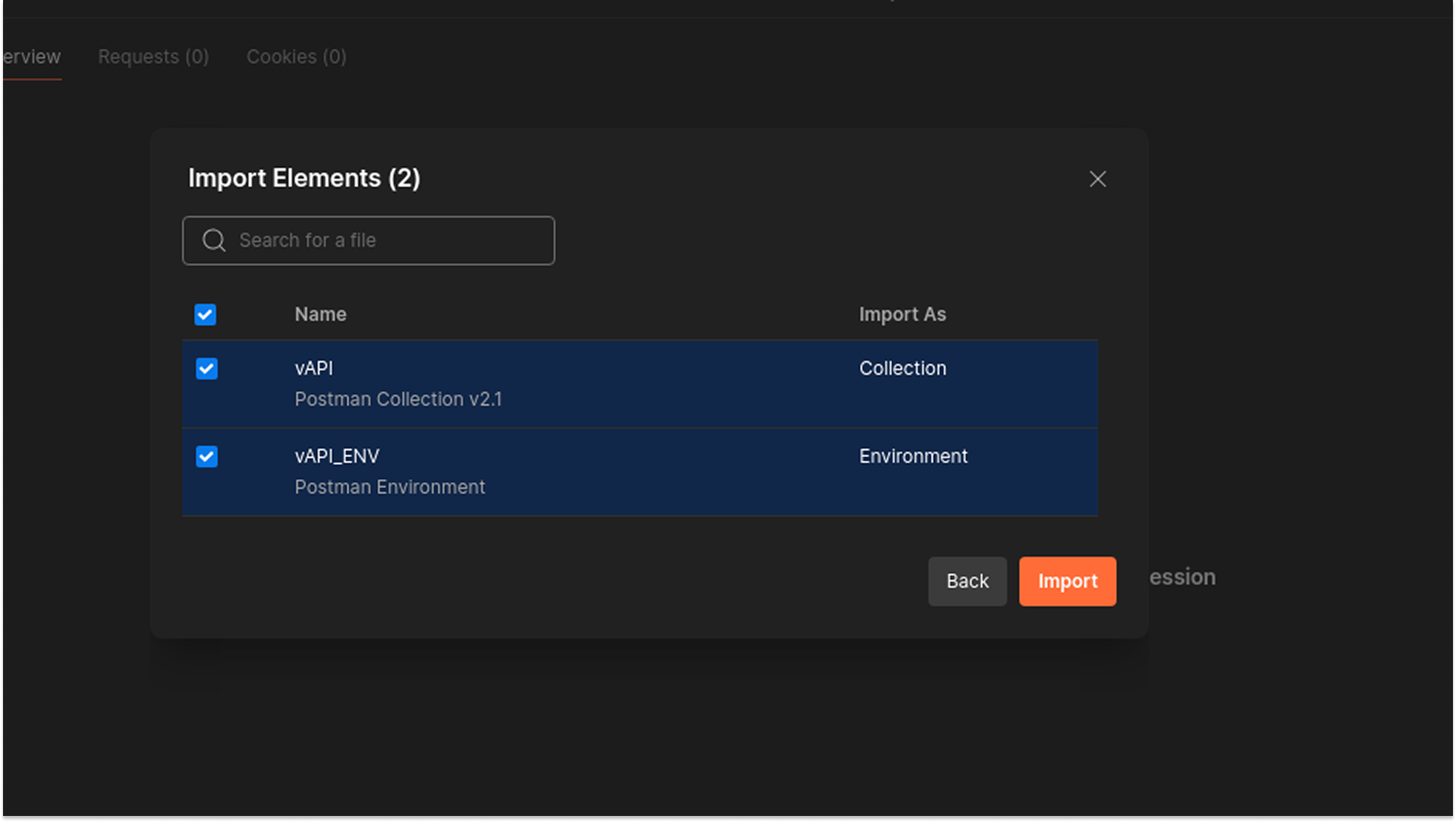Viewport: 1456px width, 822px height.
Task: Click the Collection label next to vAPI
Action: [902, 368]
